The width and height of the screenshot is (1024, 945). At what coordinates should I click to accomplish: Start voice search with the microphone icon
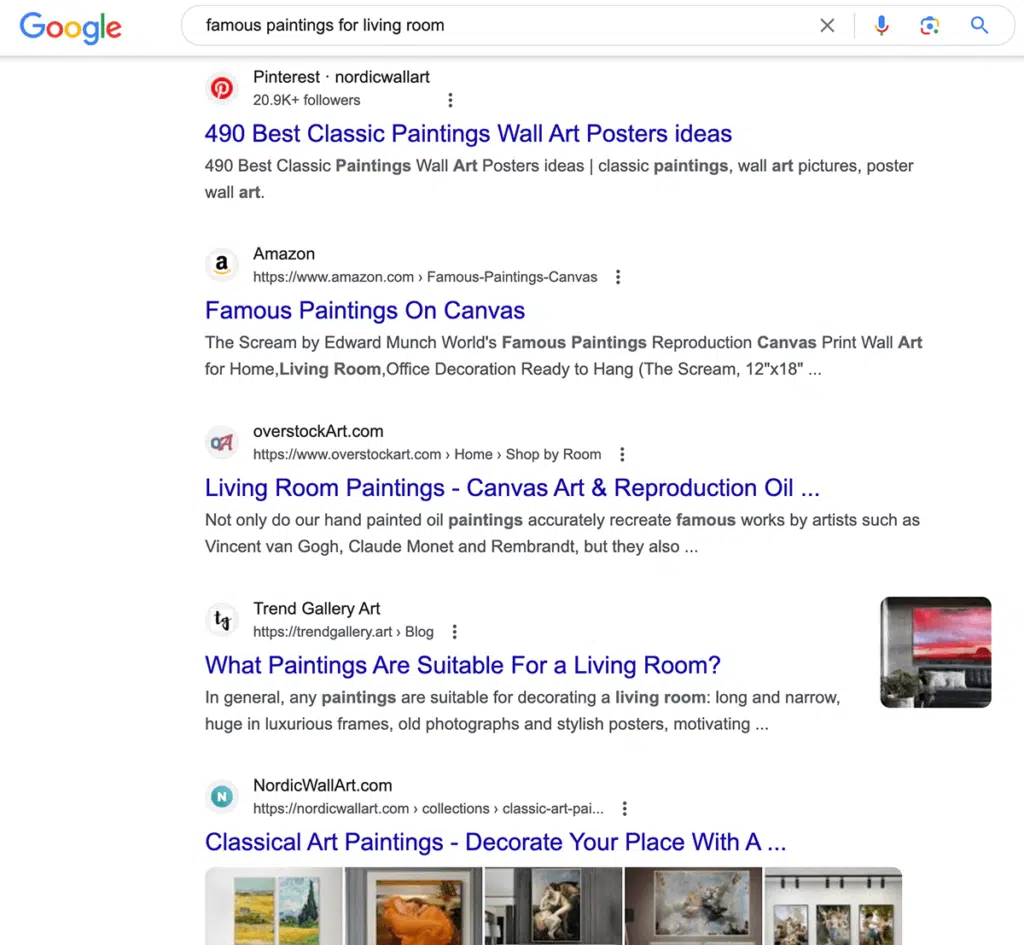click(881, 25)
